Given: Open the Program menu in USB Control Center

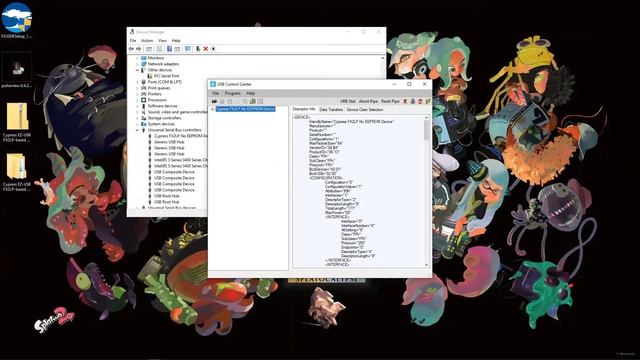Looking at the screenshot, I should point(232,93).
